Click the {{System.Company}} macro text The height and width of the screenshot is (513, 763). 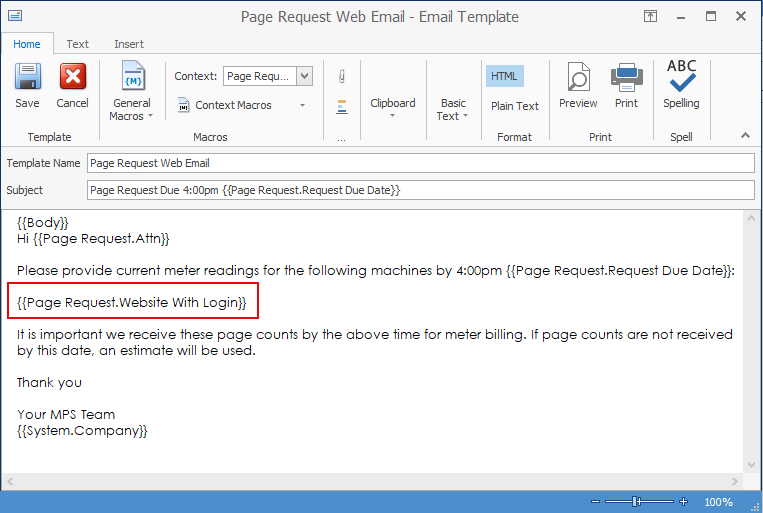[x=82, y=431]
